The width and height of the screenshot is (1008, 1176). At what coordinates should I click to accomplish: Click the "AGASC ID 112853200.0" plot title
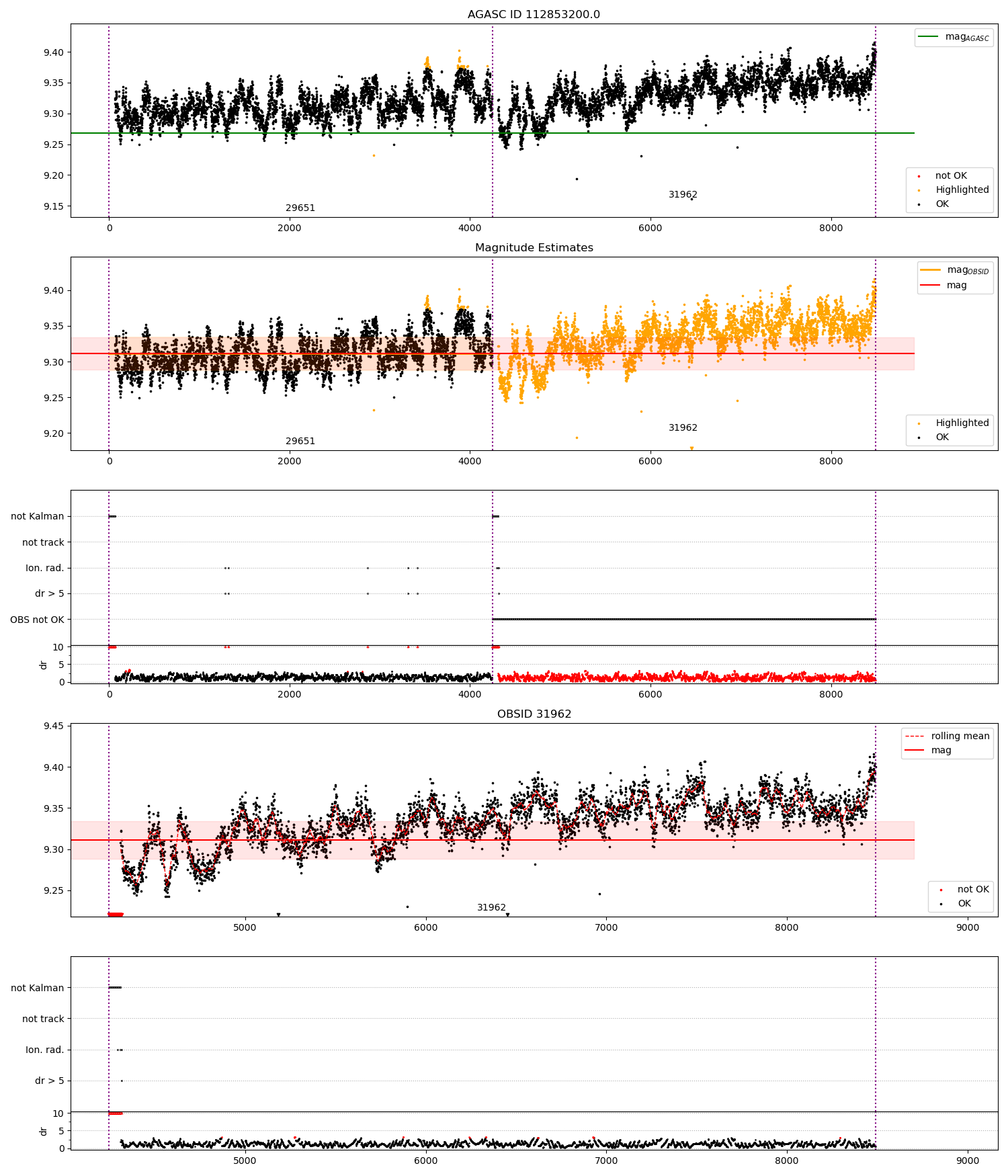(534, 15)
